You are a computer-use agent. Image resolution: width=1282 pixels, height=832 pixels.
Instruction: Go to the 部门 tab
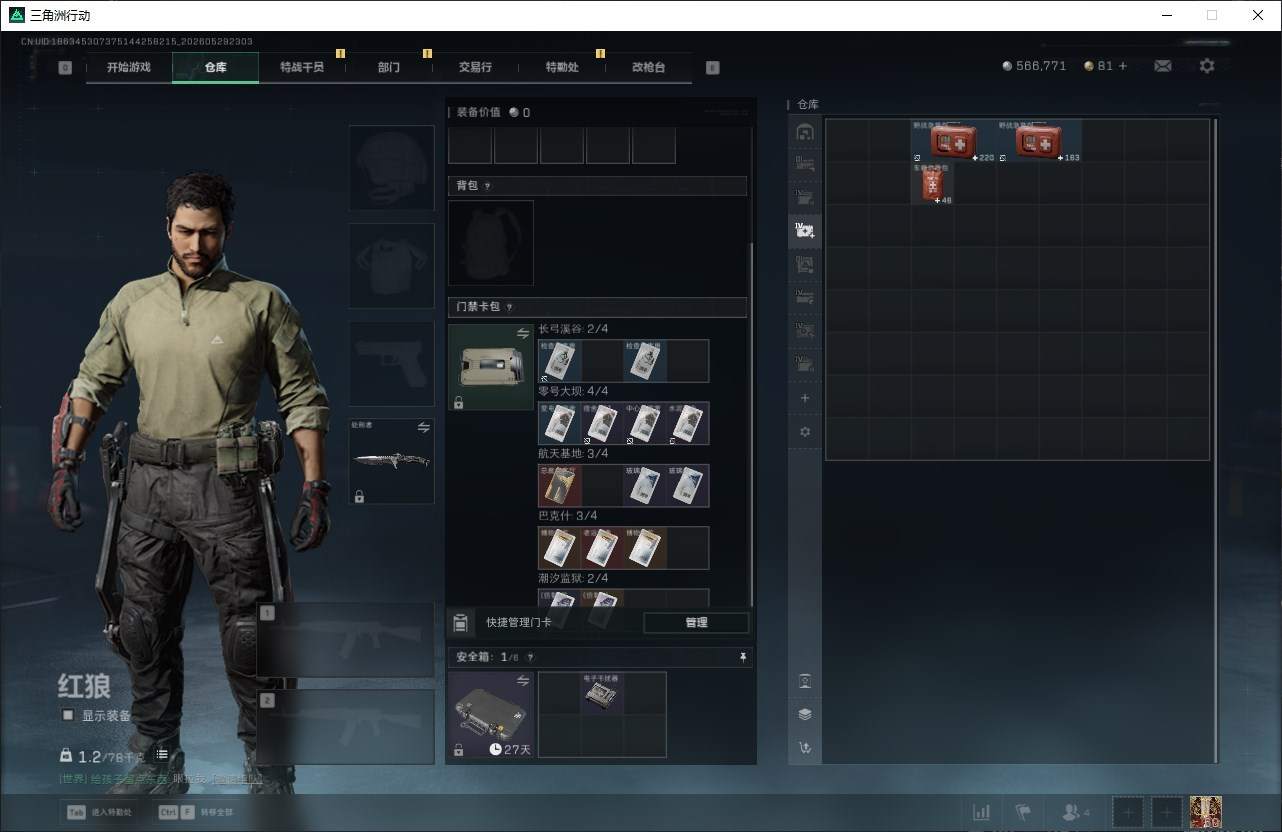[389, 67]
